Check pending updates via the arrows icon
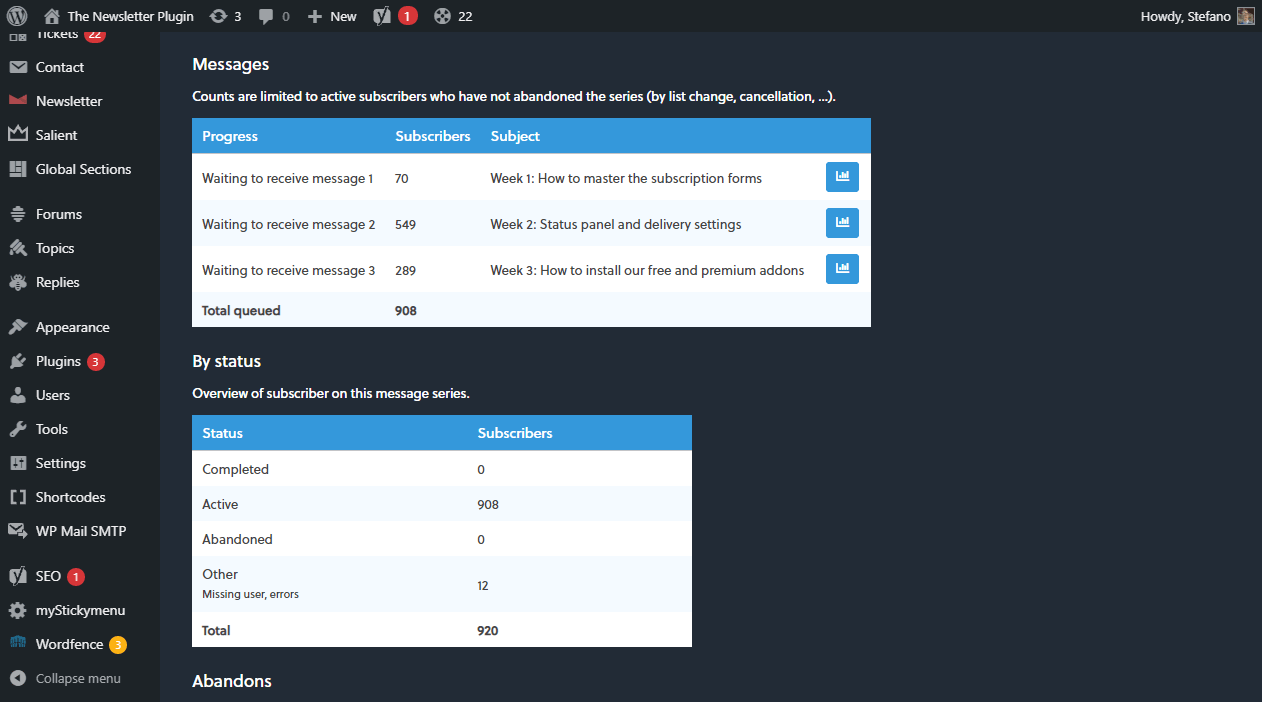Image resolution: width=1262 pixels, height=702 pixels. (225, 15)
